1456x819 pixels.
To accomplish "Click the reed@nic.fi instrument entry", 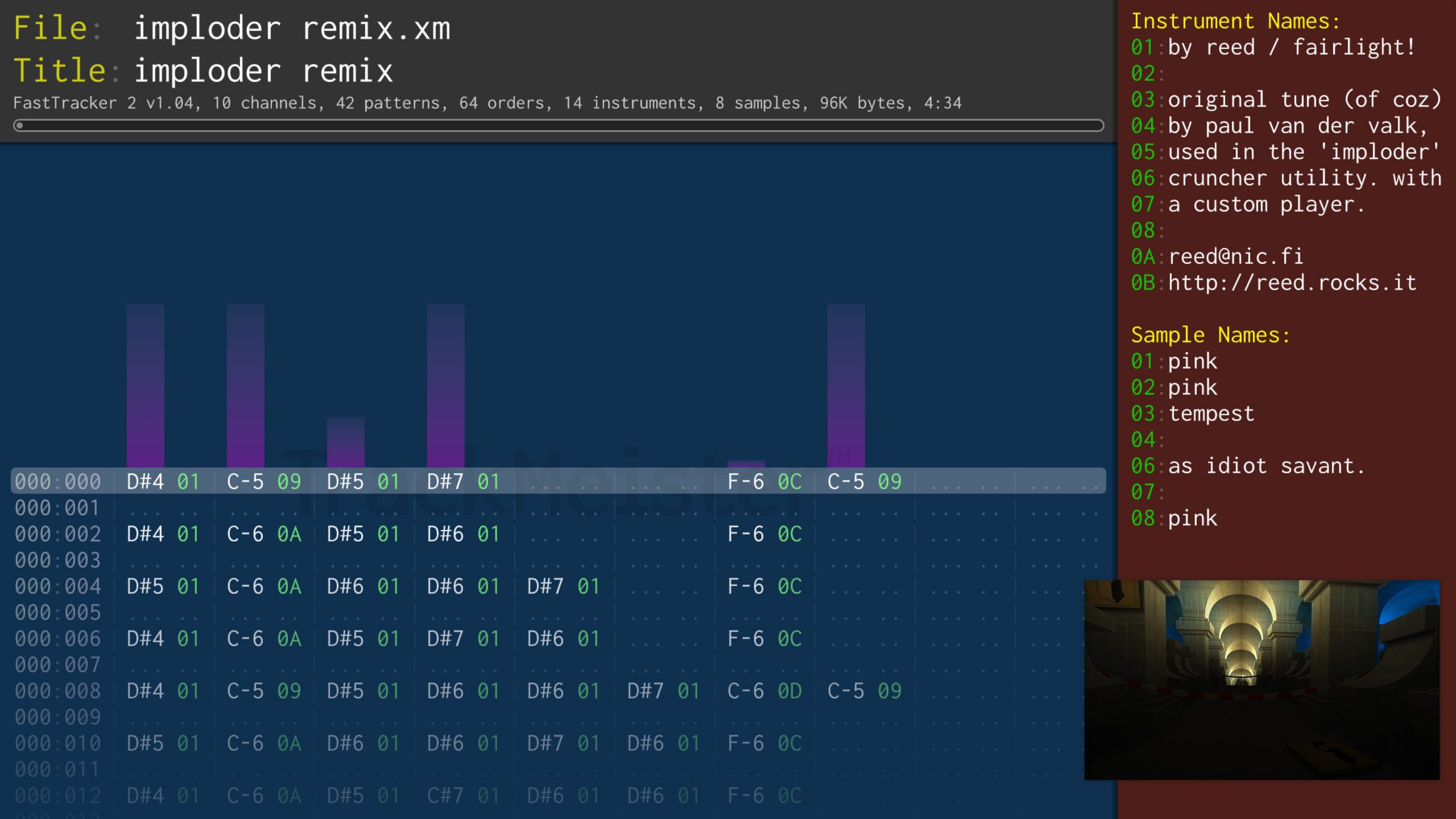I will point(1235,257).
